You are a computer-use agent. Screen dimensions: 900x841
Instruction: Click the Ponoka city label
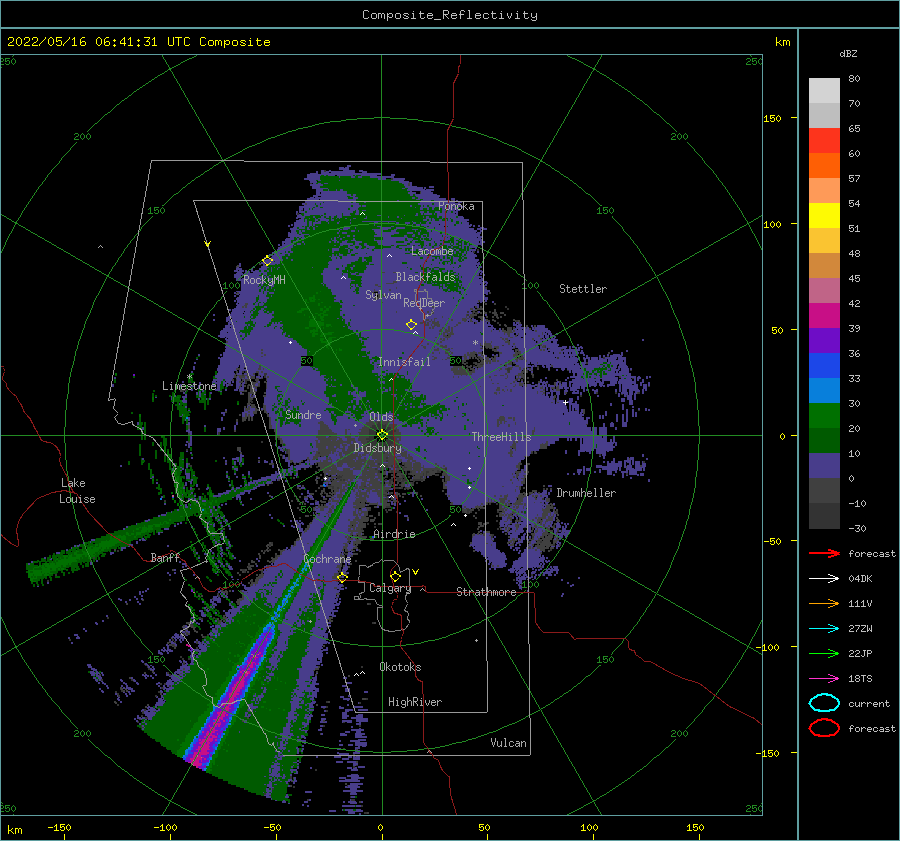click(x=456, y=206)
